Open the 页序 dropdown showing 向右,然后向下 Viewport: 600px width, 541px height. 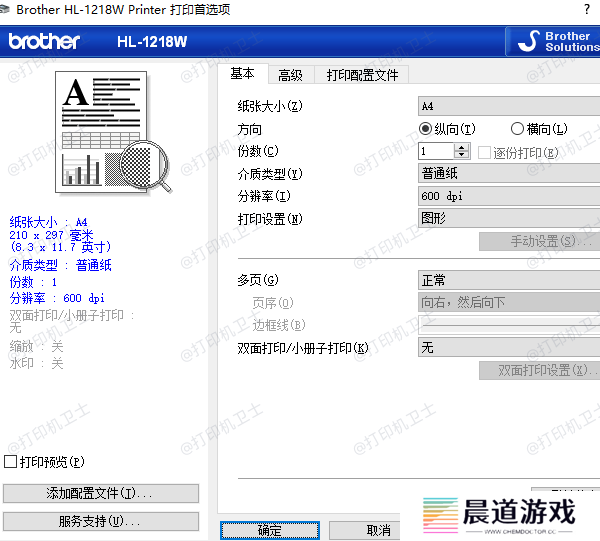point(509,303)
